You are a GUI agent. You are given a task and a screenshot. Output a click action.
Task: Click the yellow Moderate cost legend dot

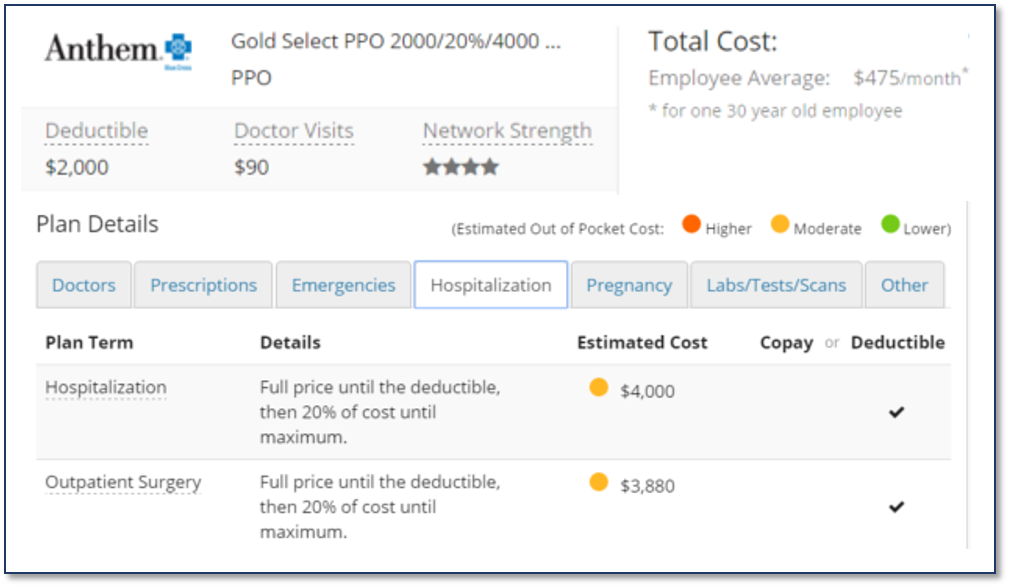pyautogui.click(x=780, y=224)
